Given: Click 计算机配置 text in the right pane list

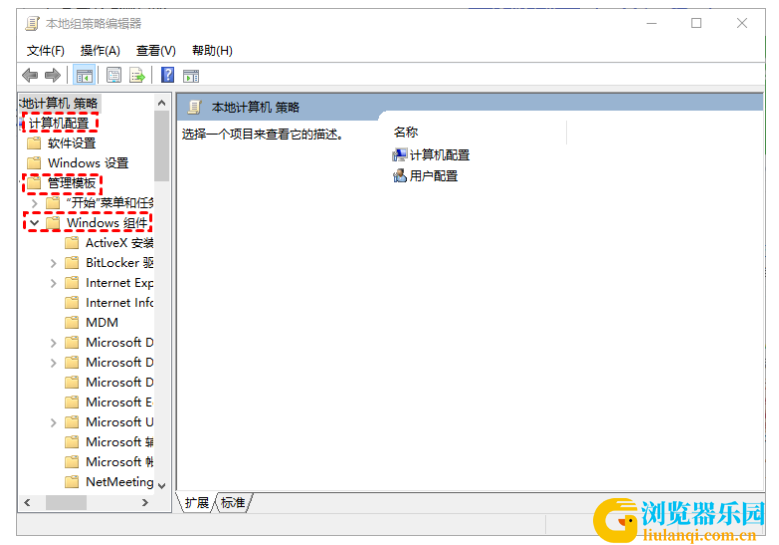Looking at the screenshot, I should [440, 155].
